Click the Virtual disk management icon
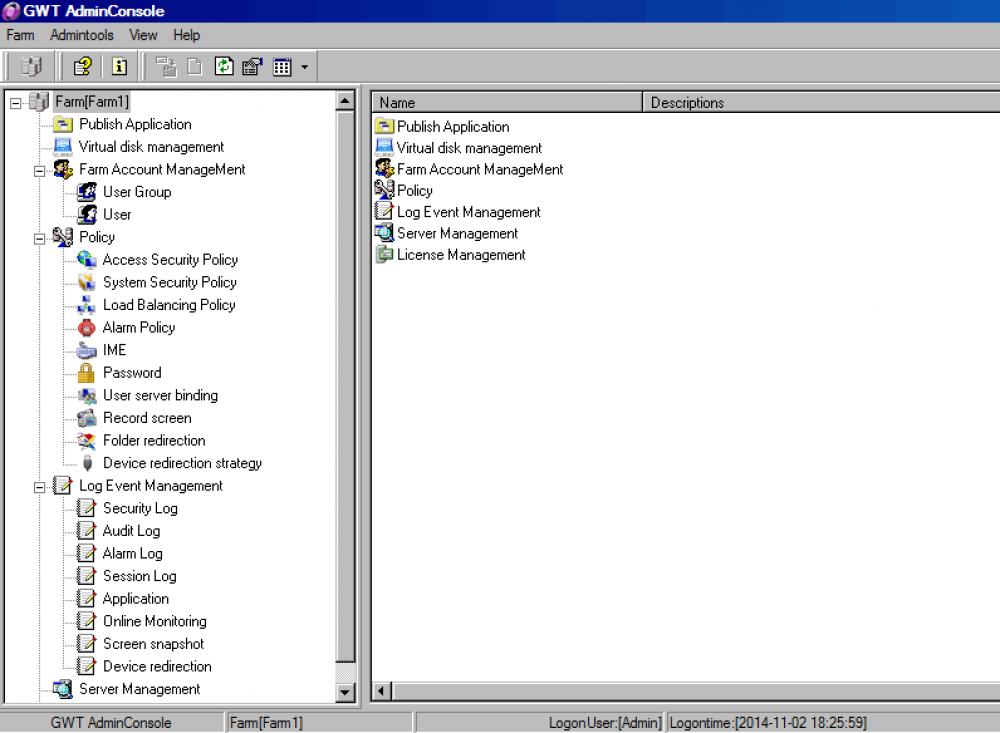This screenshot has height=733, width=1000. [62, 146]
